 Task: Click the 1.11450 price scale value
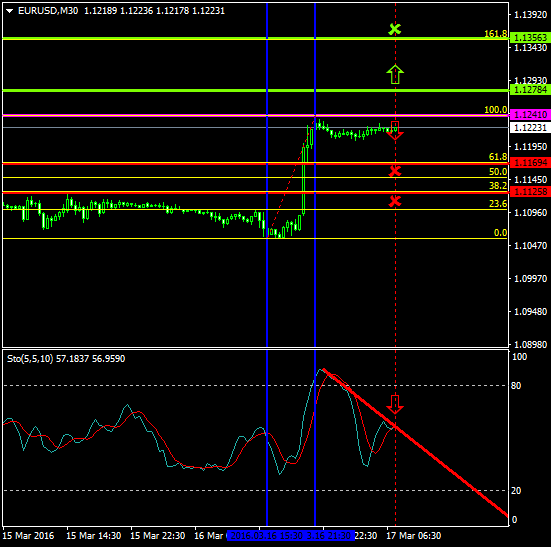pyautogui.click(x=531, y=180)
